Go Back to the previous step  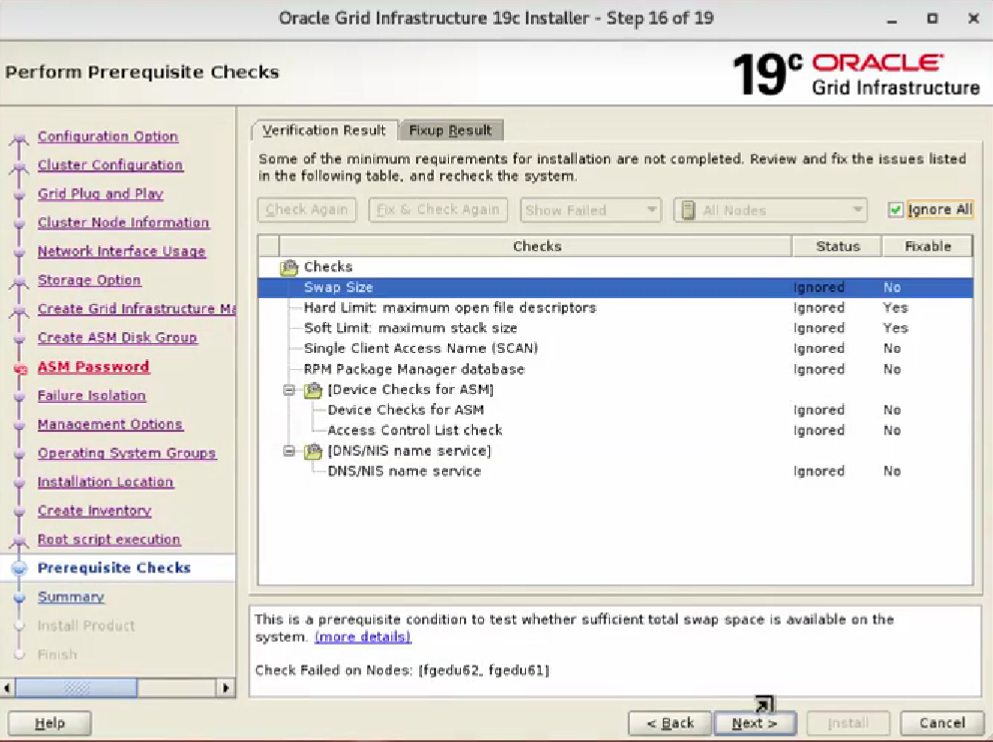pos(670,723)
